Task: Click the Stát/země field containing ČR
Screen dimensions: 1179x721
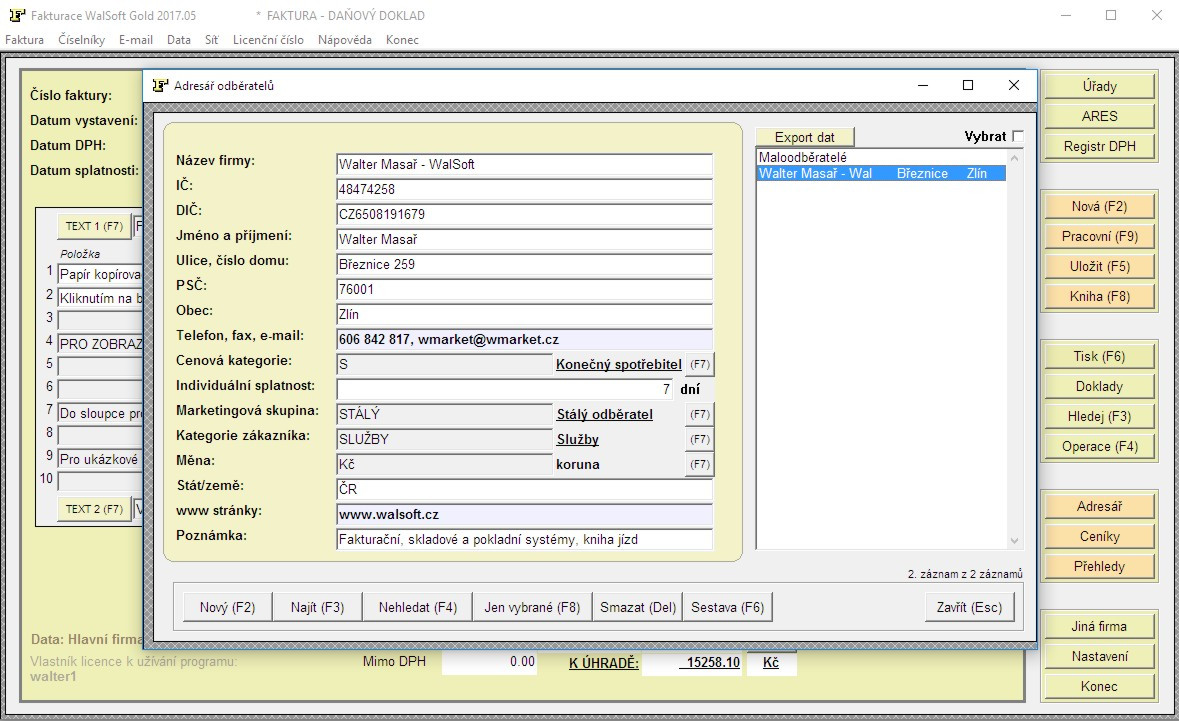Action: tap(524, 489)
